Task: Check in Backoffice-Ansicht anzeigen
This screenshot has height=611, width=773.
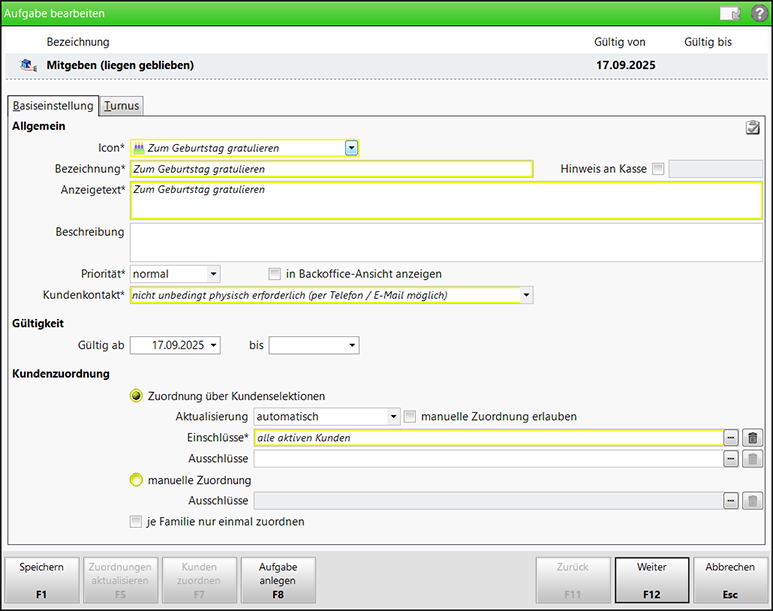Action: point(275,274)
